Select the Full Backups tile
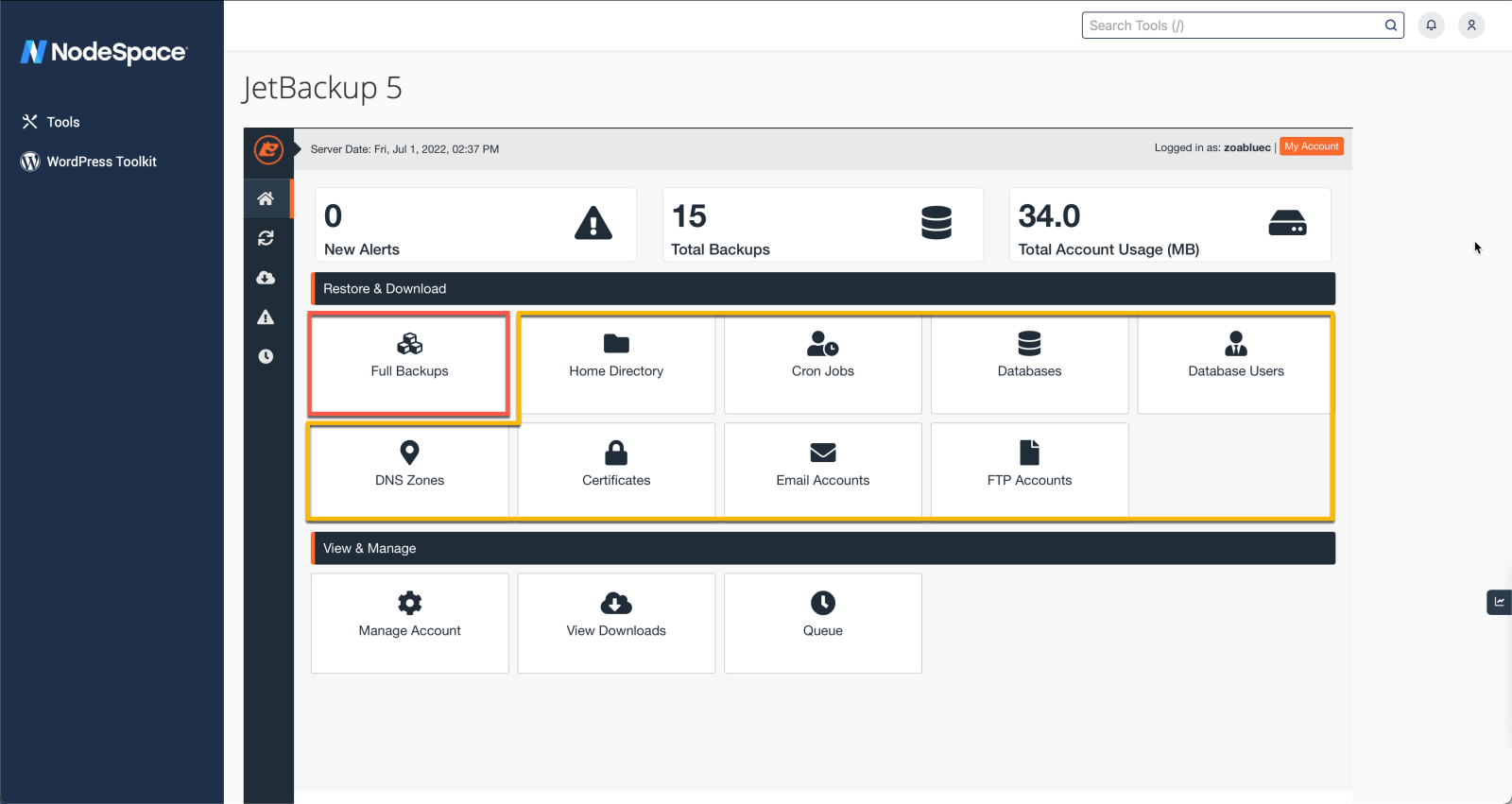Screen dimensions: 1512x804 [409, 364]
